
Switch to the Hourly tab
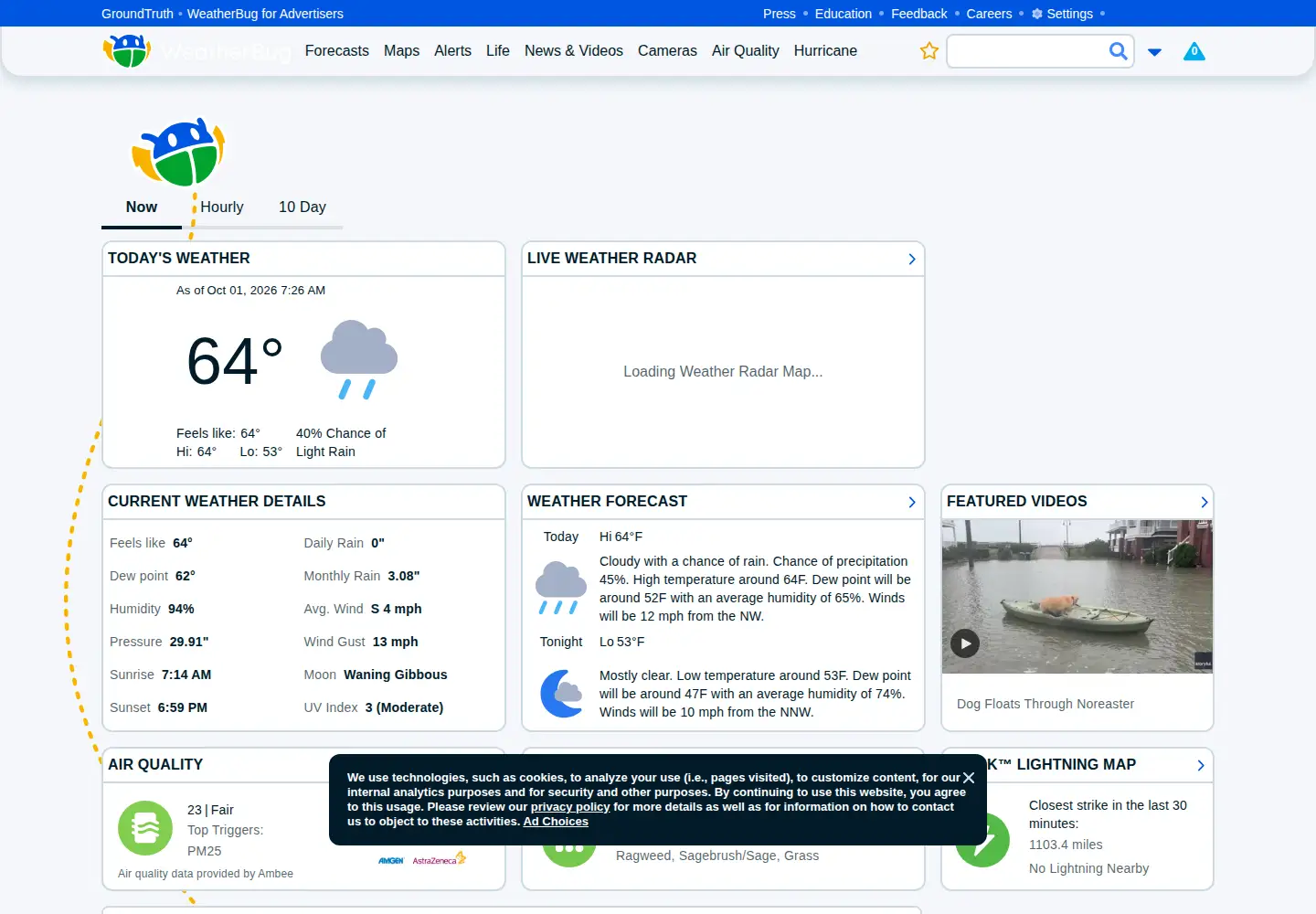click(222, 207)
